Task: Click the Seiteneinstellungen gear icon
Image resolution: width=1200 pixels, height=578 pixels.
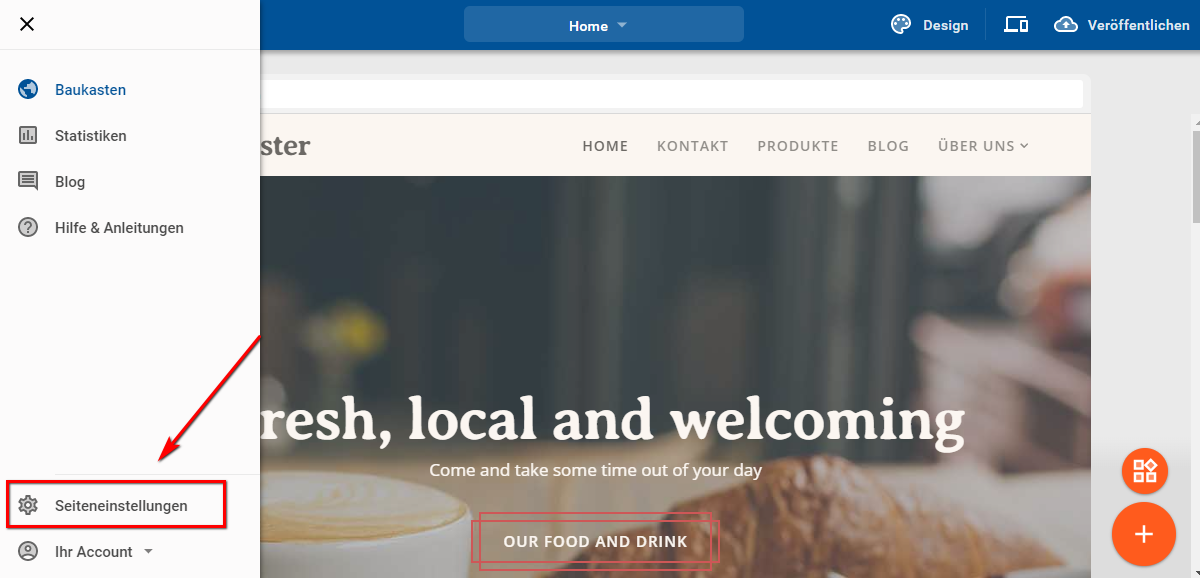Action: (28, 505)
